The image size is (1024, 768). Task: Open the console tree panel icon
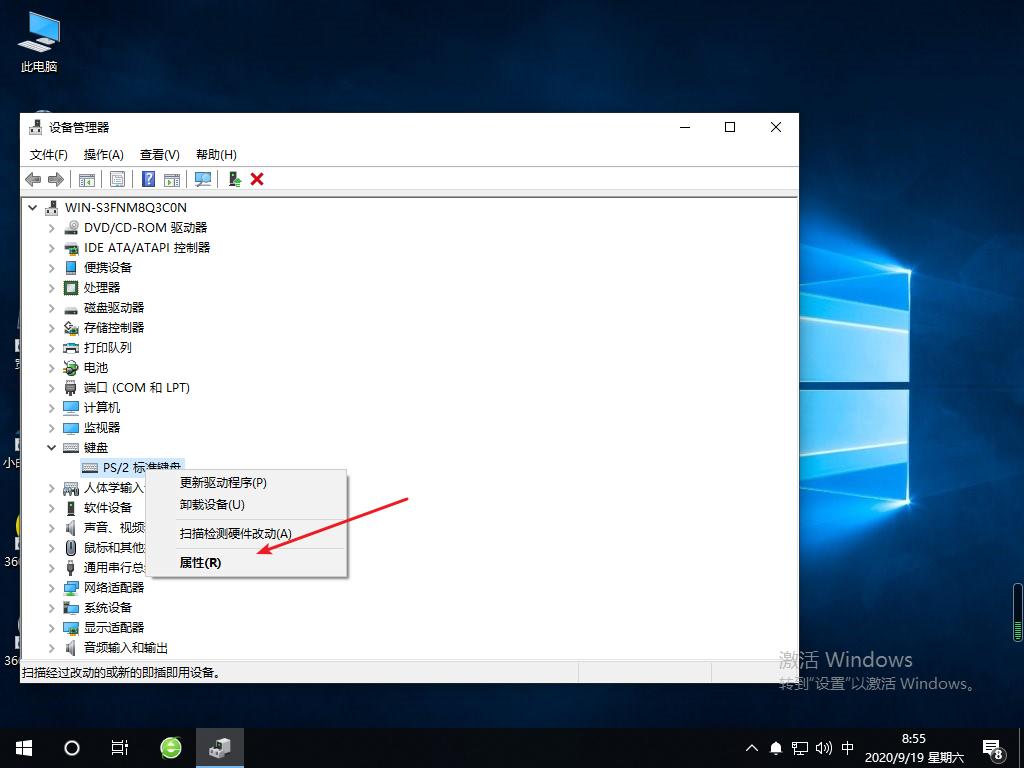pos(87,179)
